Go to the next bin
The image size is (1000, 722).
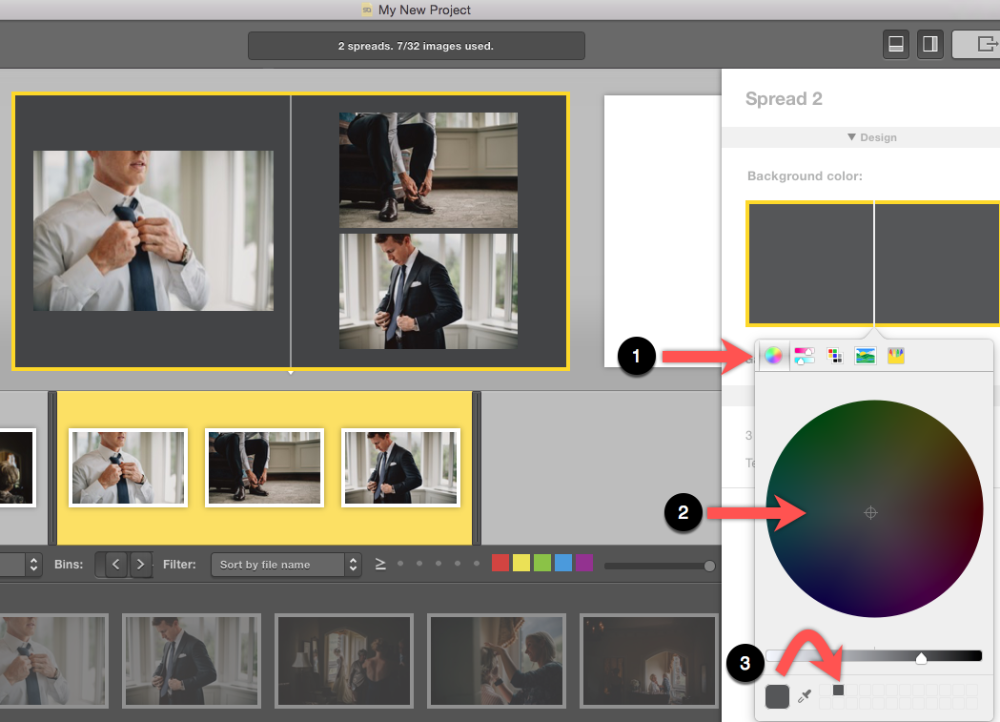pos(140,564)
